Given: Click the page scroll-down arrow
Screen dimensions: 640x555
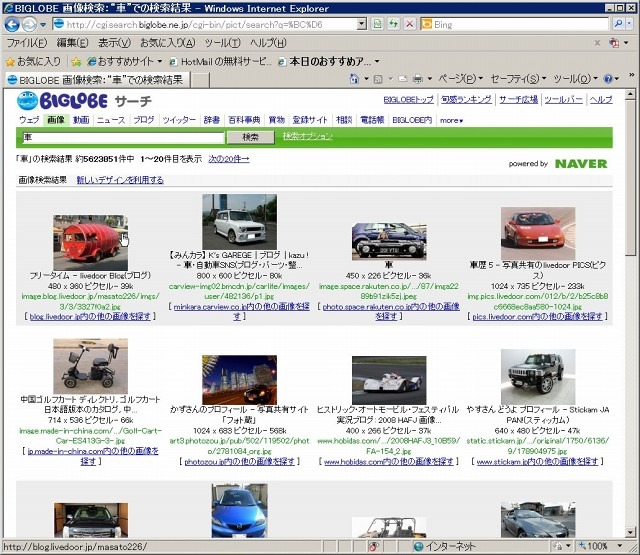Looking at the screenshot, I should click(x=630, y=532).
